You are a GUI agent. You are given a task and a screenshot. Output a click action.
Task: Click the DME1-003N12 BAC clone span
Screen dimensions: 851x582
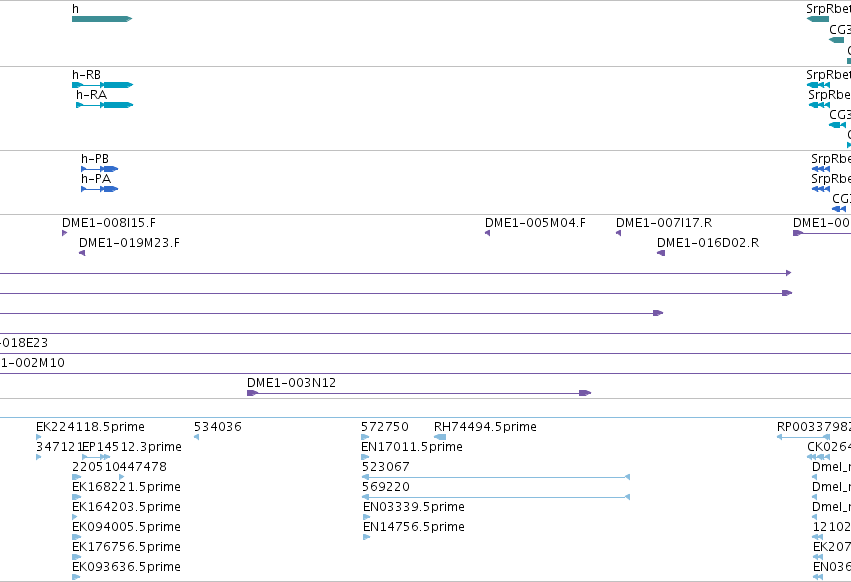tap(419, 393)
